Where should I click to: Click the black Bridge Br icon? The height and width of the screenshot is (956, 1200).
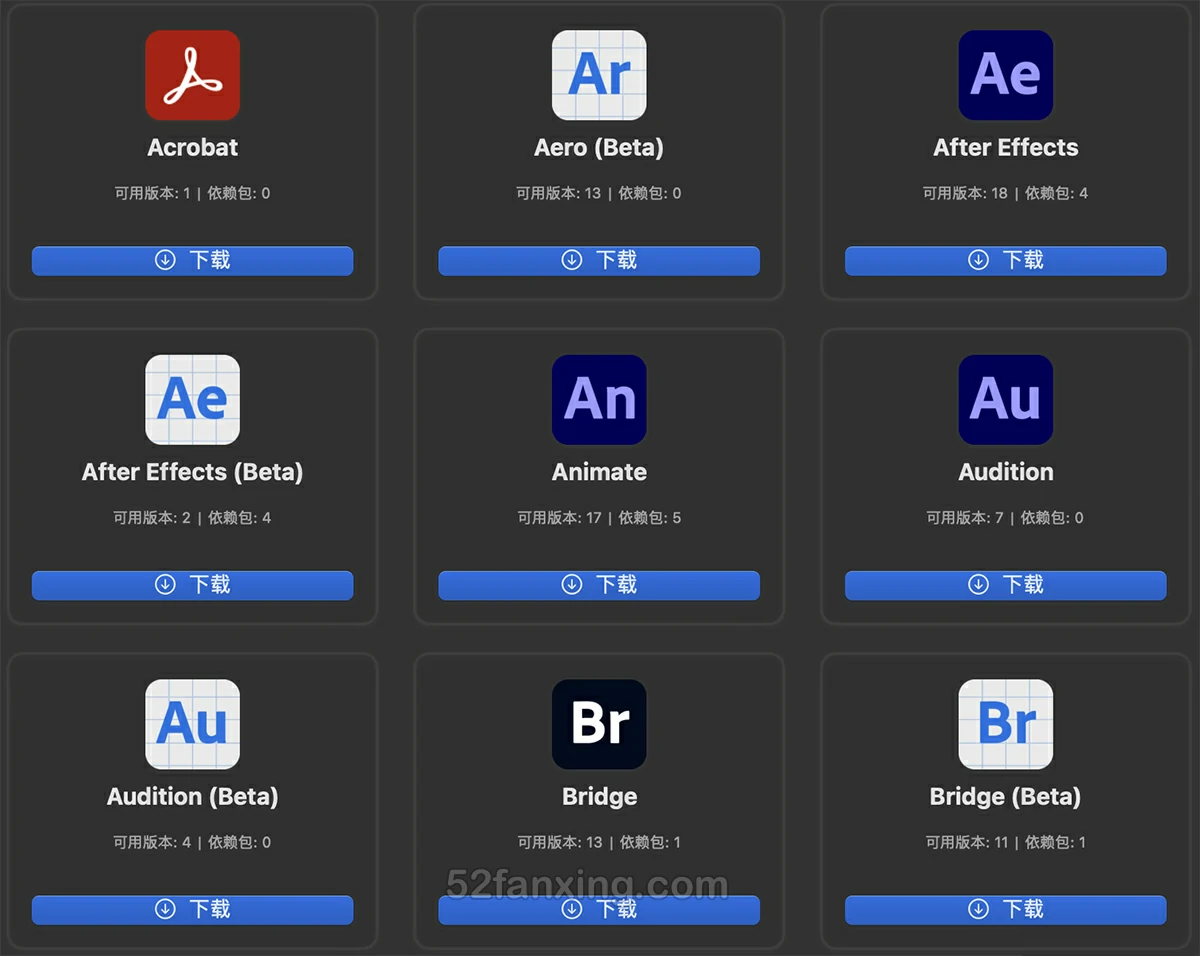(x=599, y=725)
